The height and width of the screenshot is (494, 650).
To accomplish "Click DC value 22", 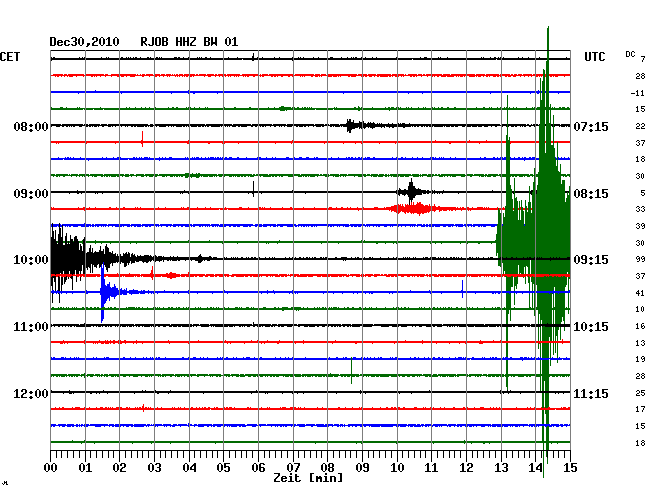I will tap(640, 126).
